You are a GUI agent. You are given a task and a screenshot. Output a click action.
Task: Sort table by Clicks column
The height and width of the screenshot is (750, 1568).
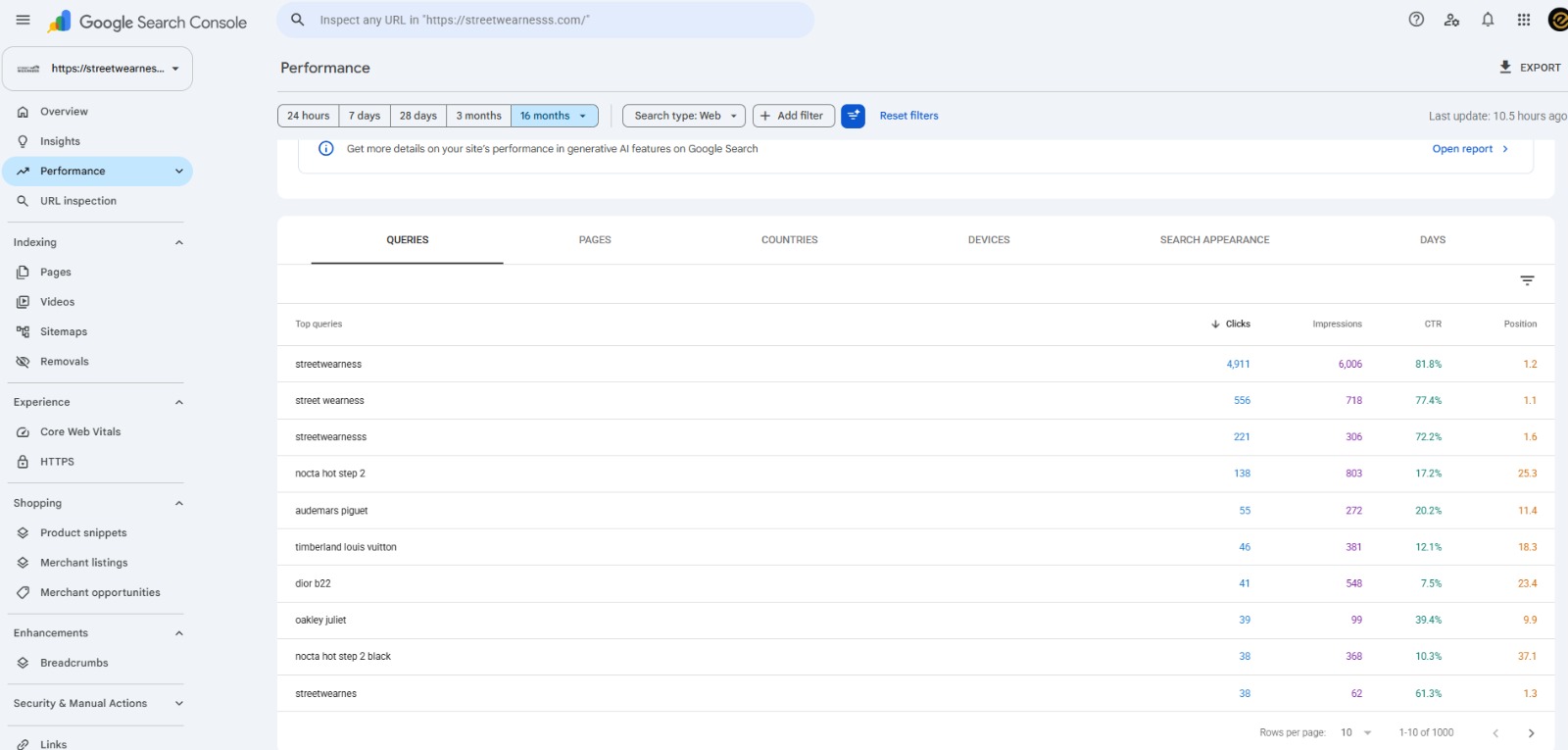click(1231, 325)
